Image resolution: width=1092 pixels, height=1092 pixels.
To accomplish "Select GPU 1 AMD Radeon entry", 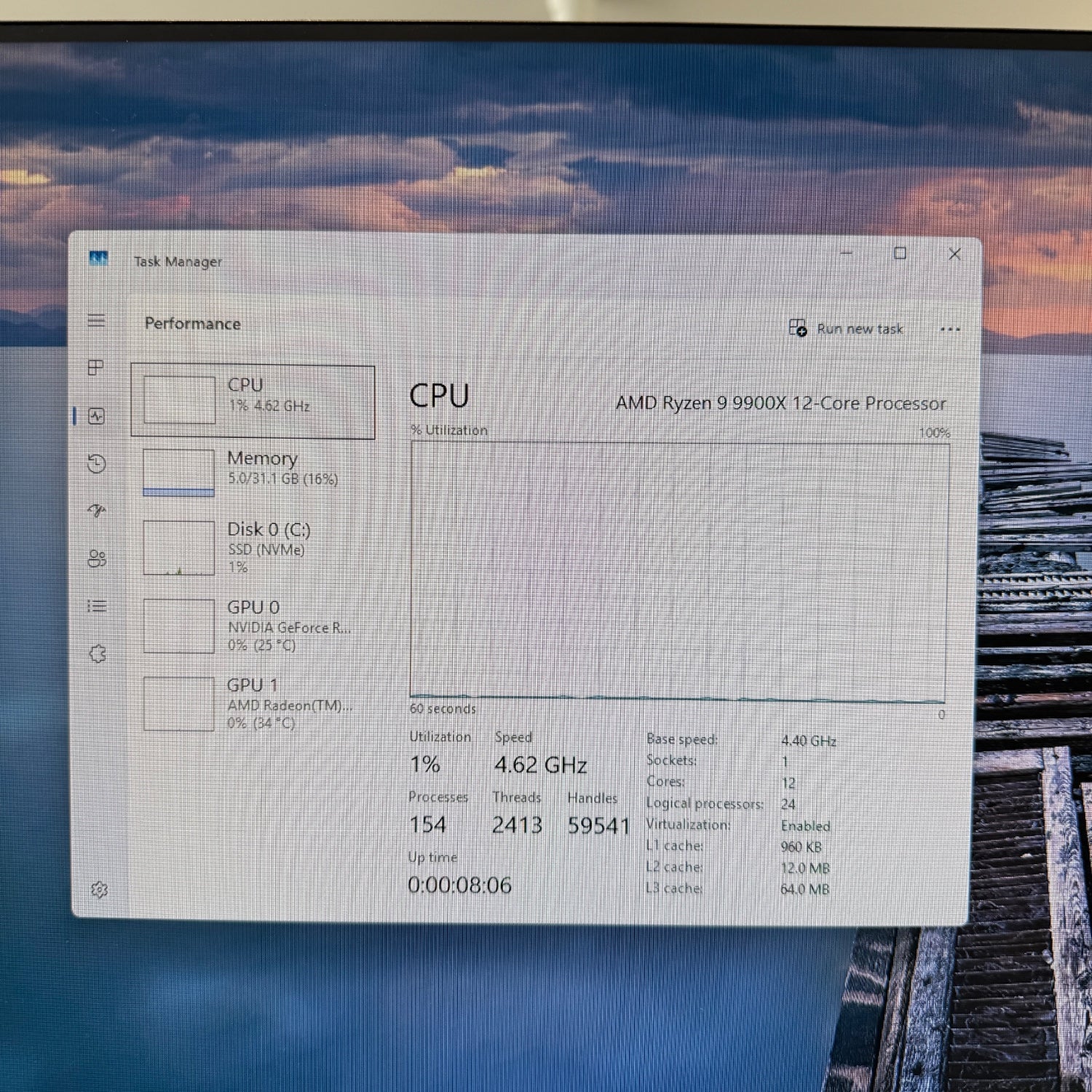I will (253, 704).
